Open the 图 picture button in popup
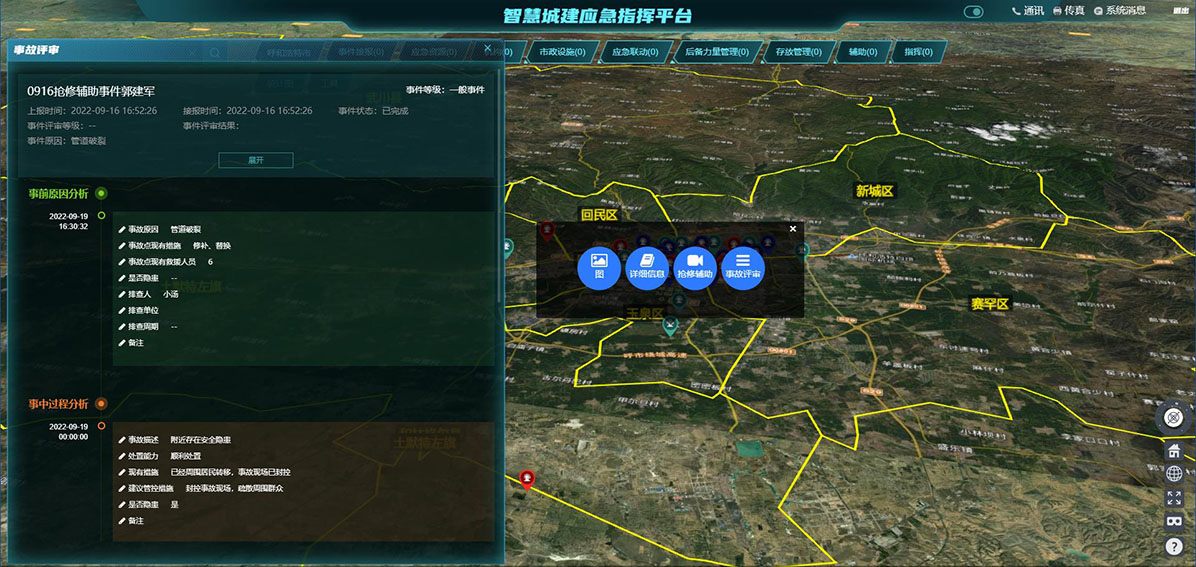This screenshot has width=1196, height=567. (599, 269)
